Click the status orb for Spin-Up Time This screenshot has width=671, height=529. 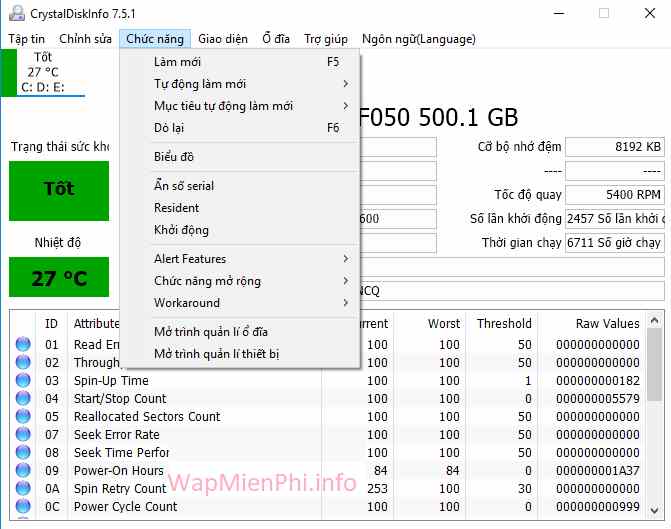[x=23, y=380]
